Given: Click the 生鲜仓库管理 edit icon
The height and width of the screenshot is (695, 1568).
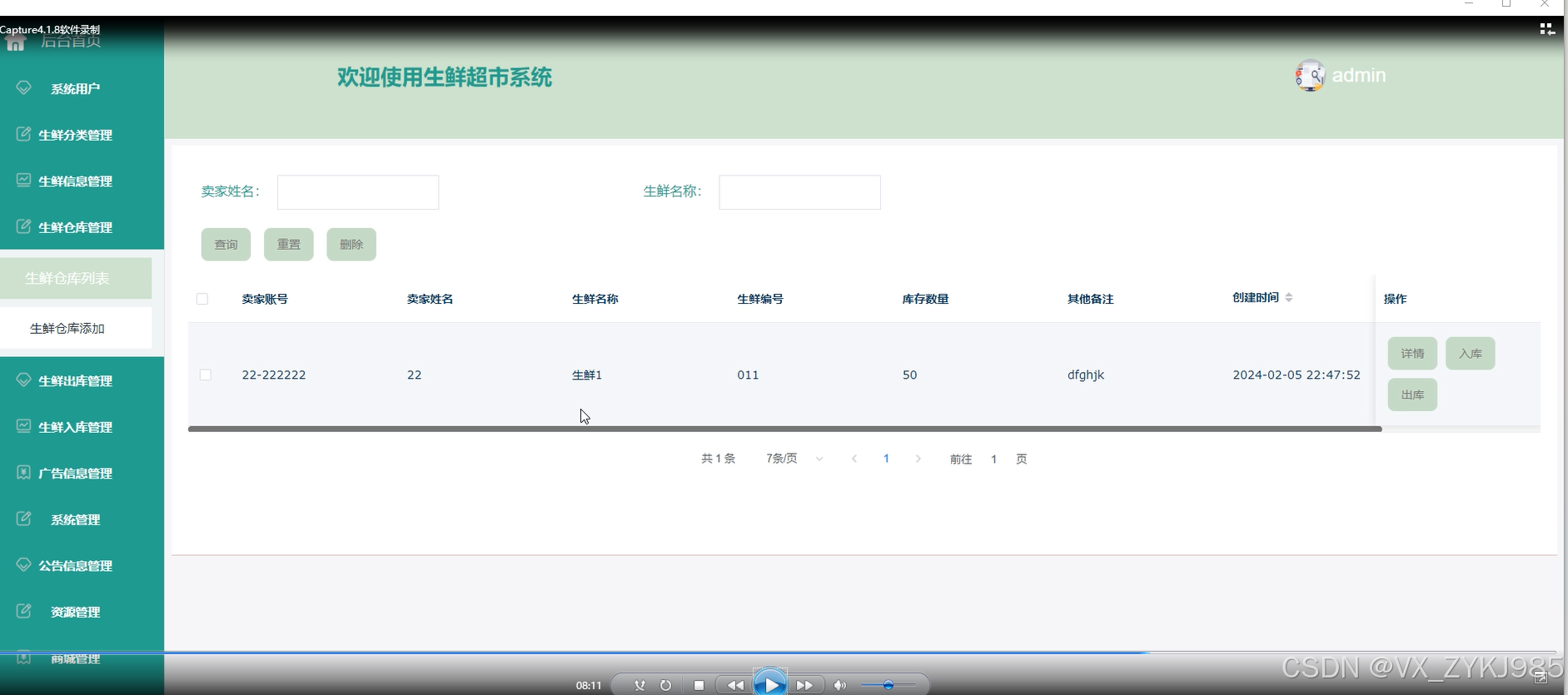Looking at the screenshot, I should (23, 226).
